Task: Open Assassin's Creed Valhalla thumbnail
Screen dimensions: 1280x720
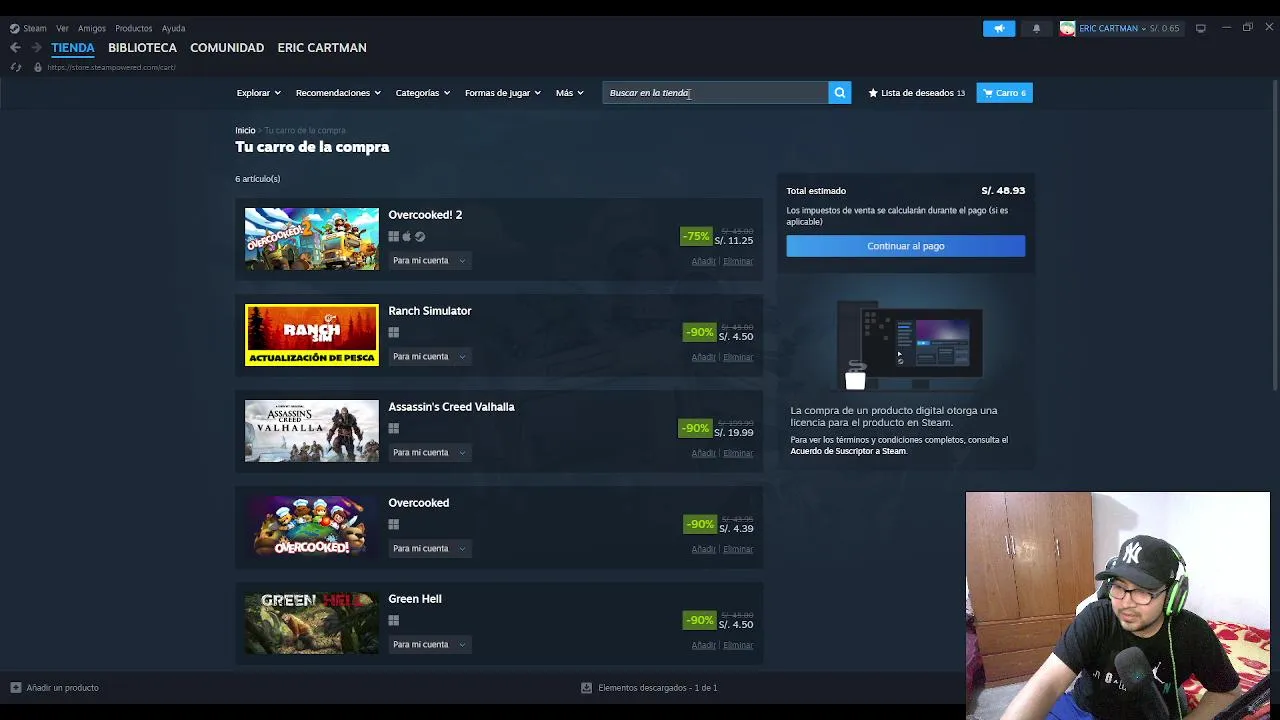Action: (312, 431)
